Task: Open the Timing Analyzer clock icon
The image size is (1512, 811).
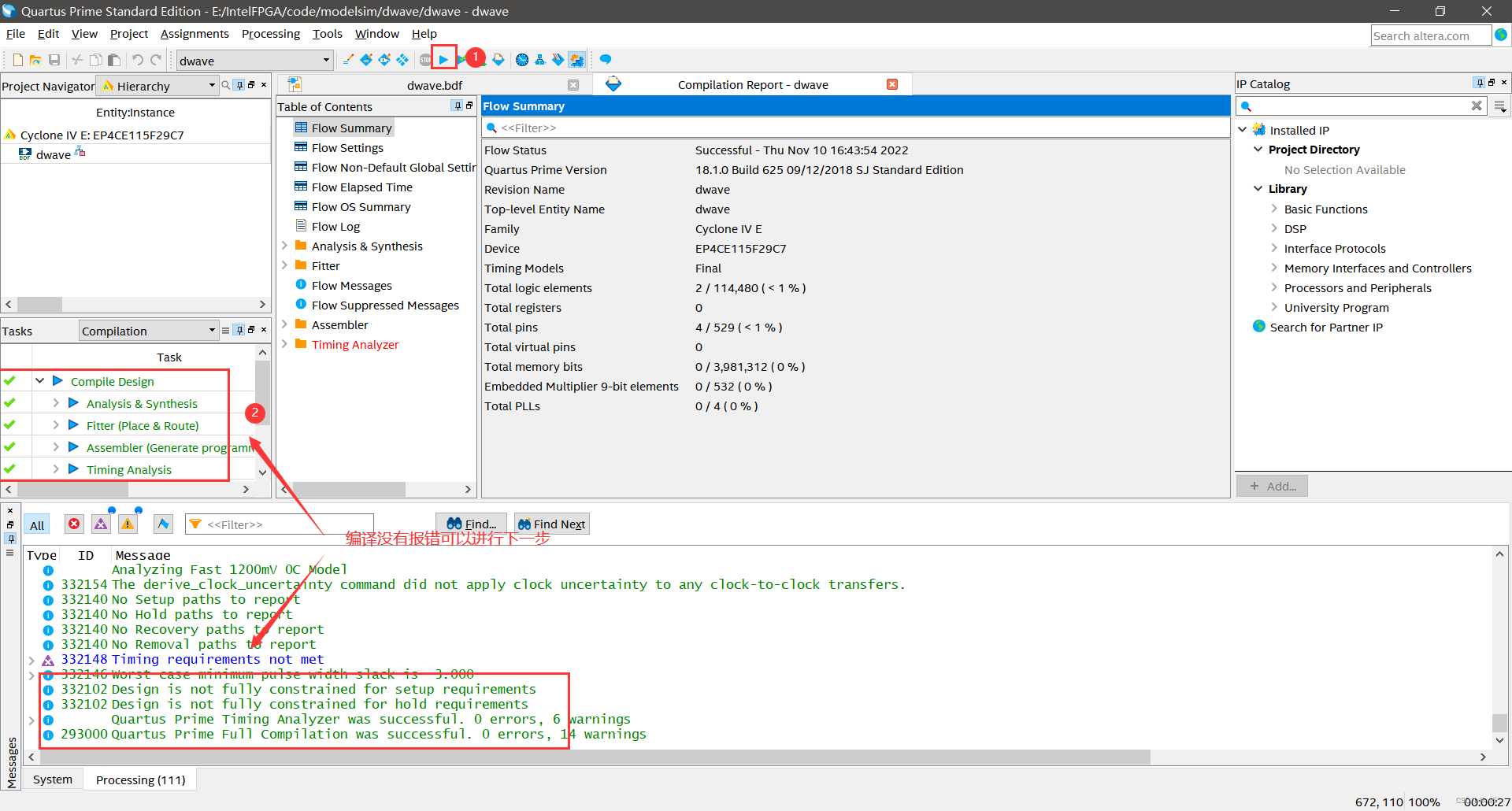Action: (x=521, y=60)
